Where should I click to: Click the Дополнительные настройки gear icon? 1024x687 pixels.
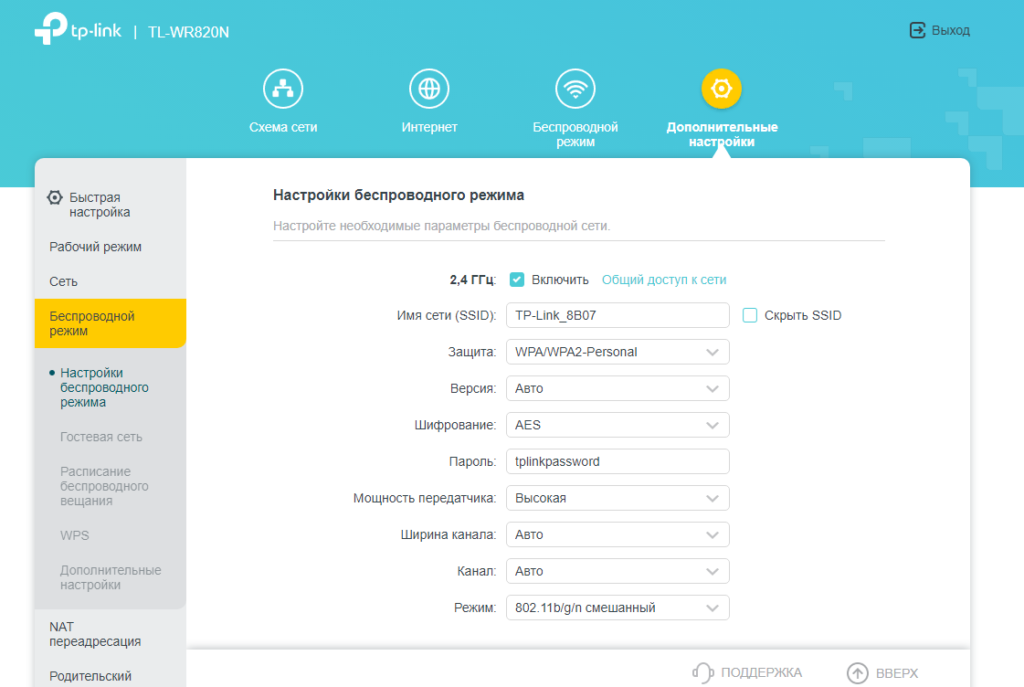click(721, 89)
